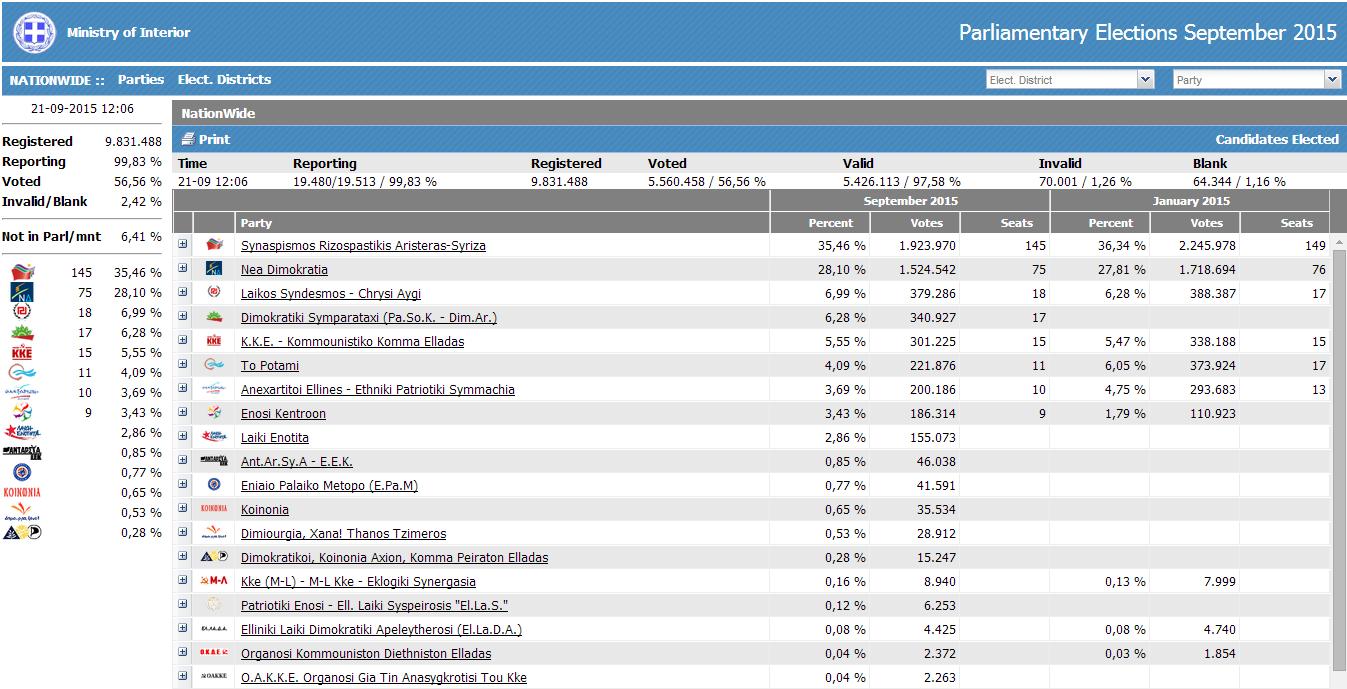Click the K.K.E. party logo in table

214,341
